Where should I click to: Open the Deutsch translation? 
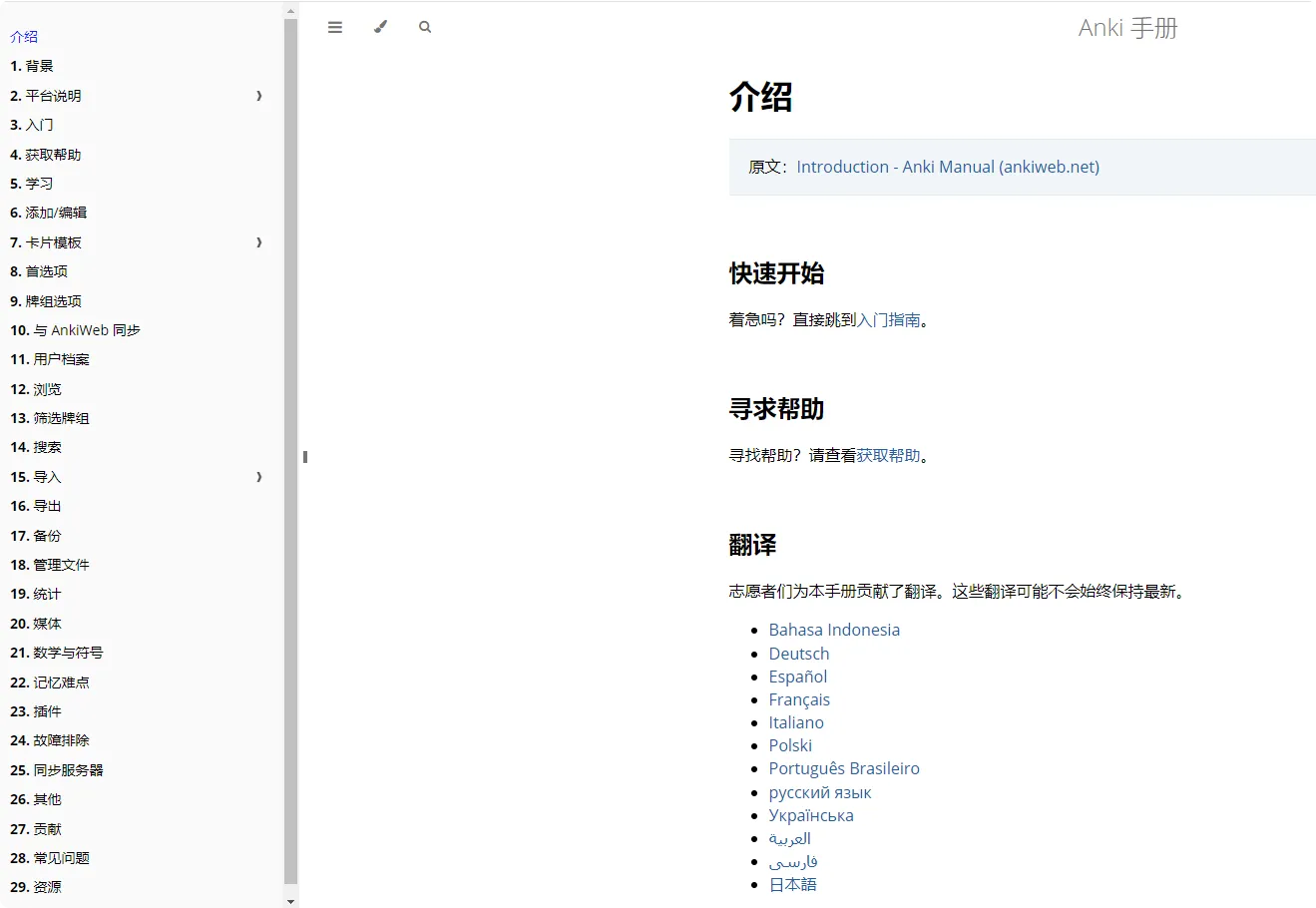pyautogui.click(x=799, y=654)
